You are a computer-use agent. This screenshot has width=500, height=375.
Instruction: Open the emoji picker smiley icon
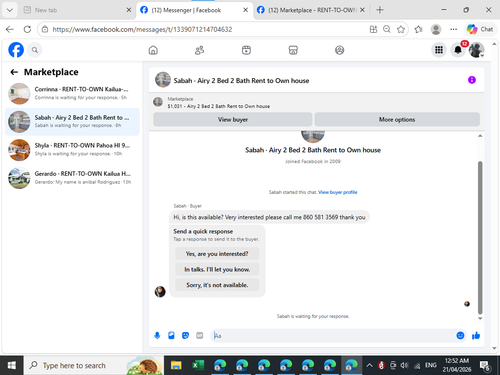pyautogui.click(x=460, y=335)
